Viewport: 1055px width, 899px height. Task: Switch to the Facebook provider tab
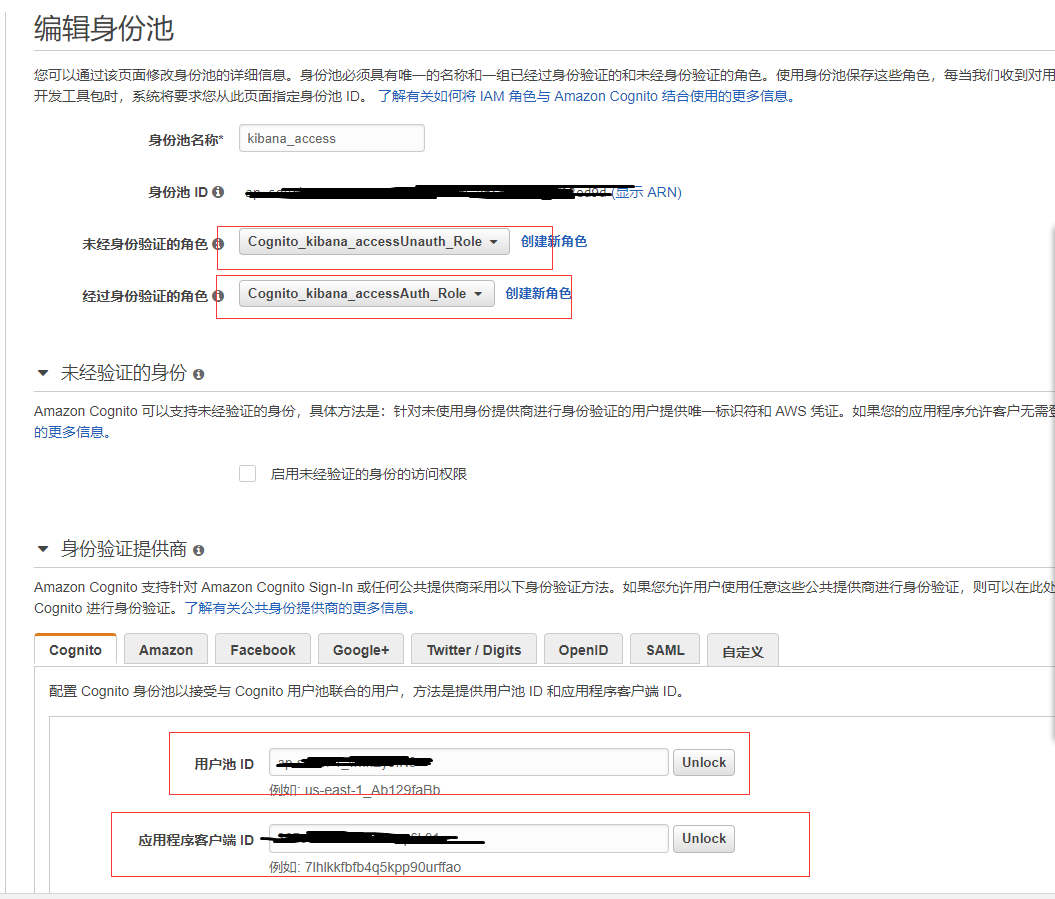pyautogui.click(x=263, y=650)
